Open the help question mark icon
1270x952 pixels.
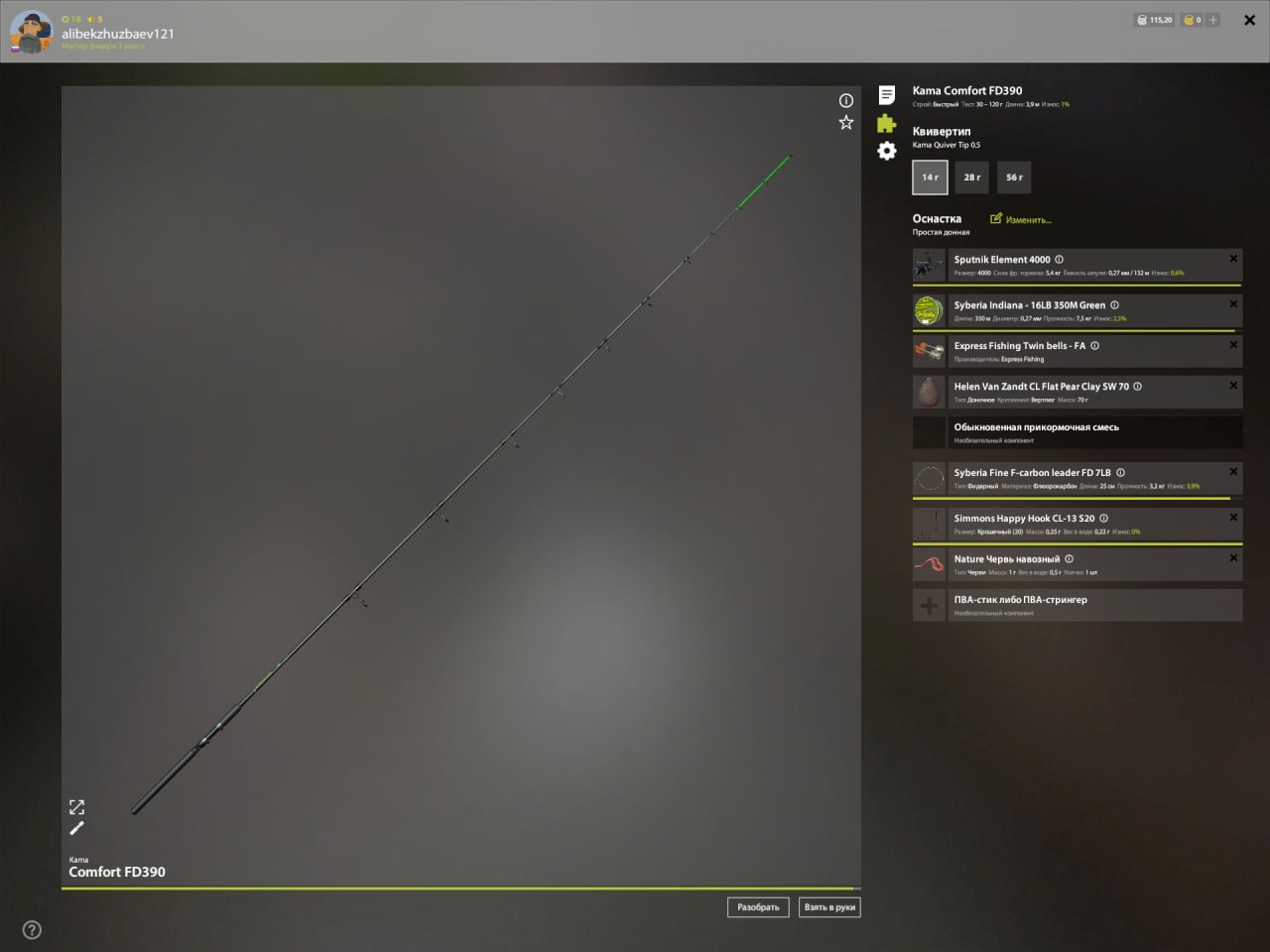click(x=32, y=930)
